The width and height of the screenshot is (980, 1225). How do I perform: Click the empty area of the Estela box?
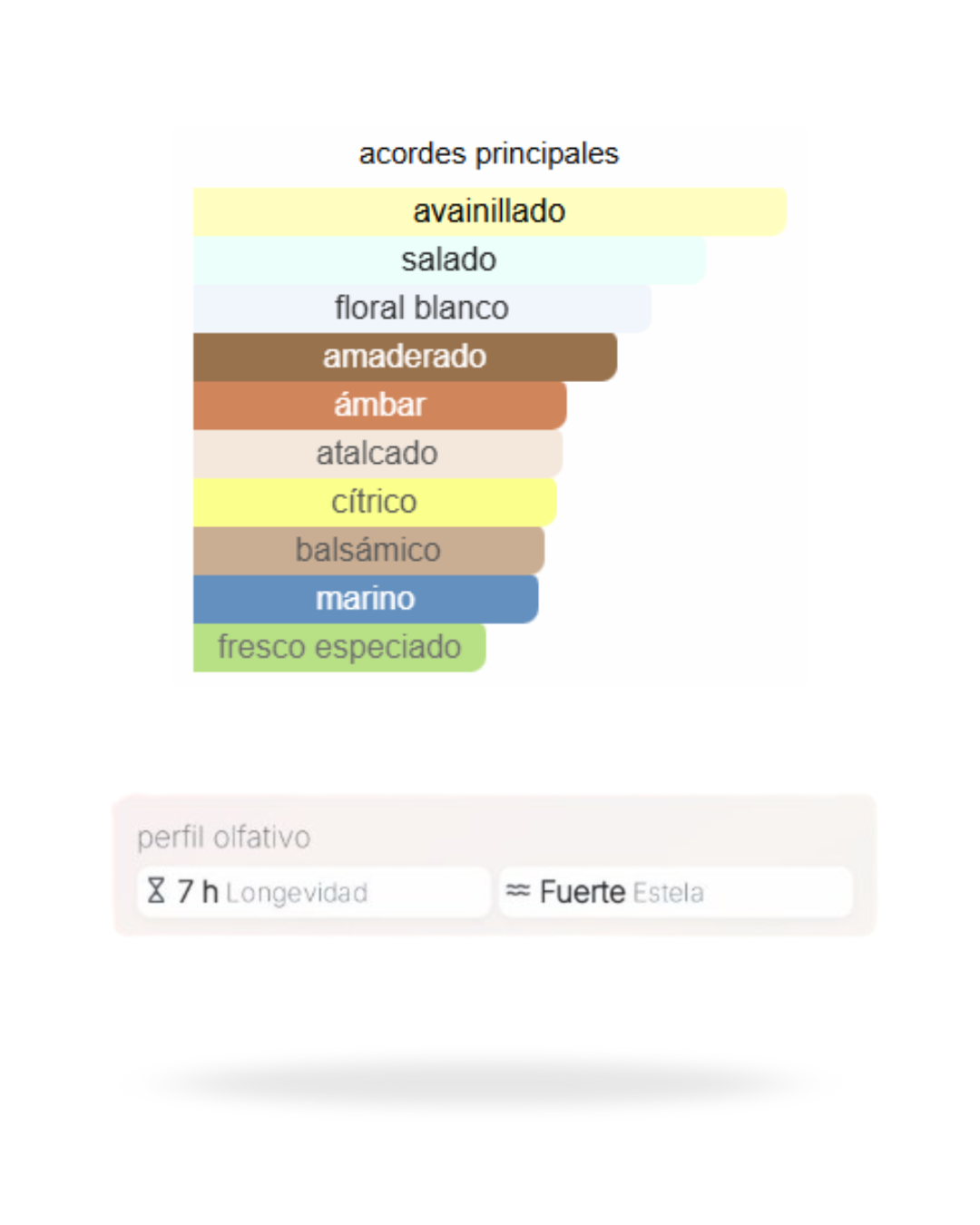coord(780,892)
